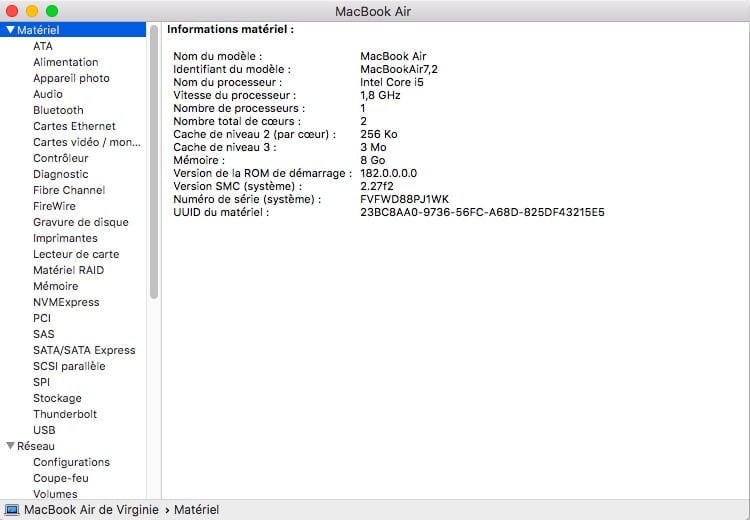Click the 3 Mo level 3 cache value

[x=373, y=147]
